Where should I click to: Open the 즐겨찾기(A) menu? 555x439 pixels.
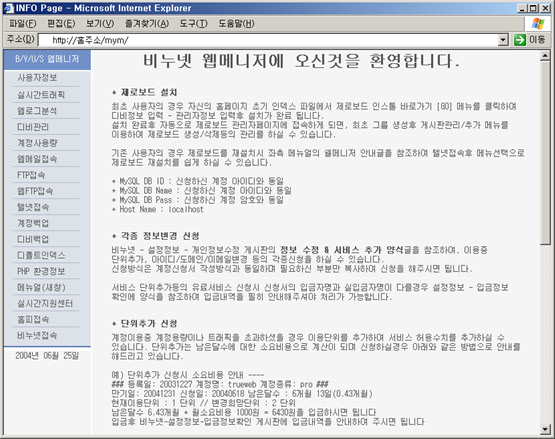tap(147, 24)
